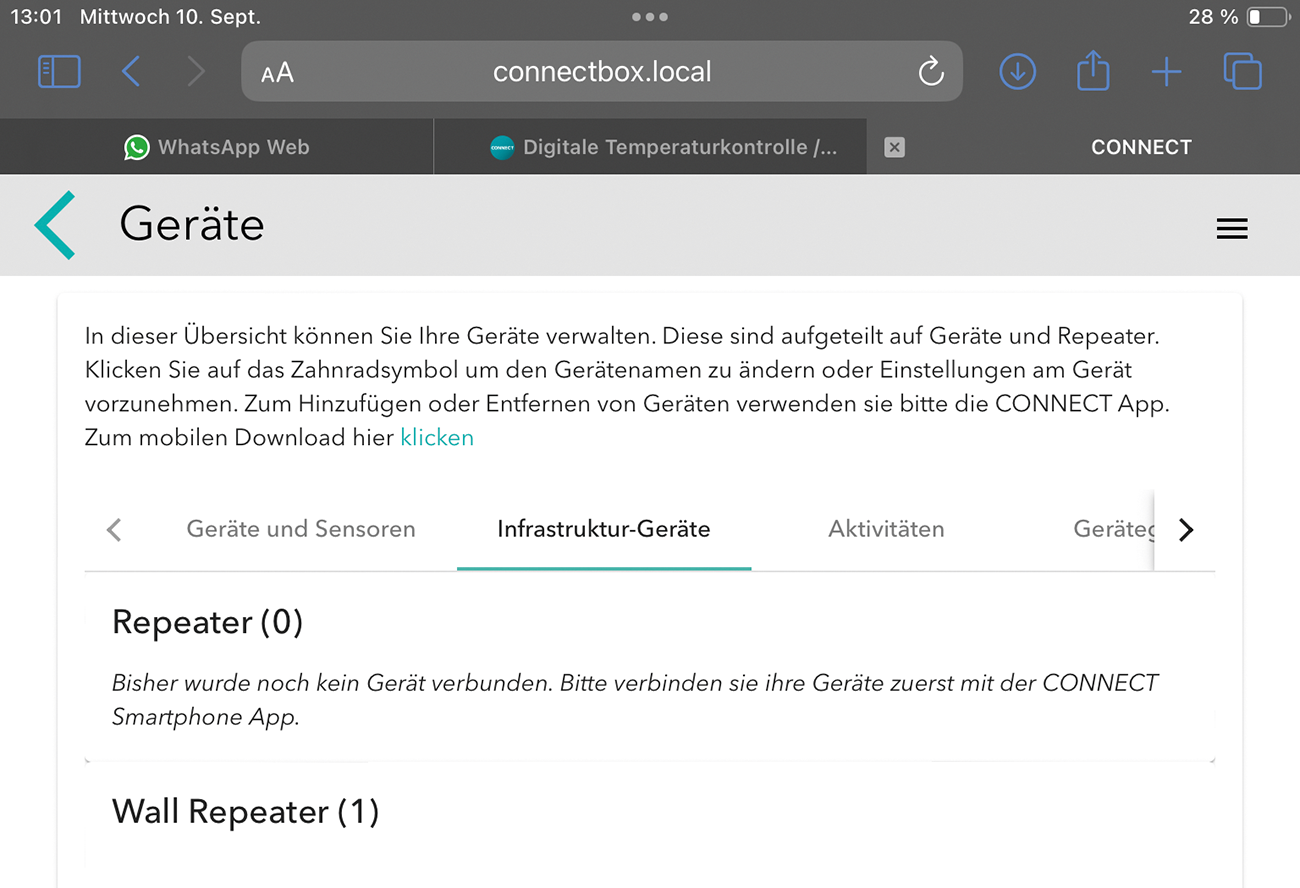Open a new tab with the plus icon
This screenshot has height=888, width=1300.
[1166, 72]
